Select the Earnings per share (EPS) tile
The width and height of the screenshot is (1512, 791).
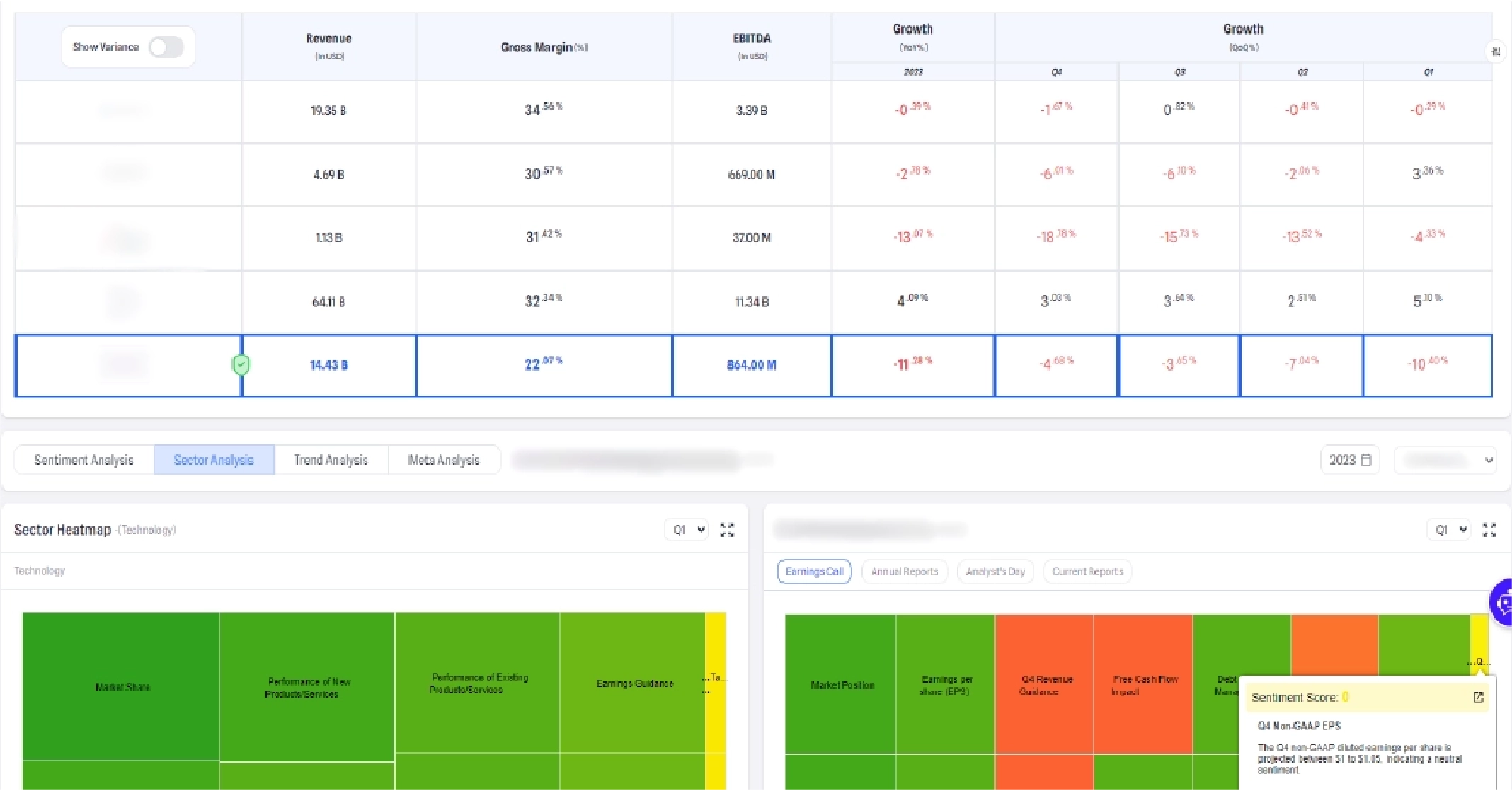pyautogui.click(x=946, y=684)
